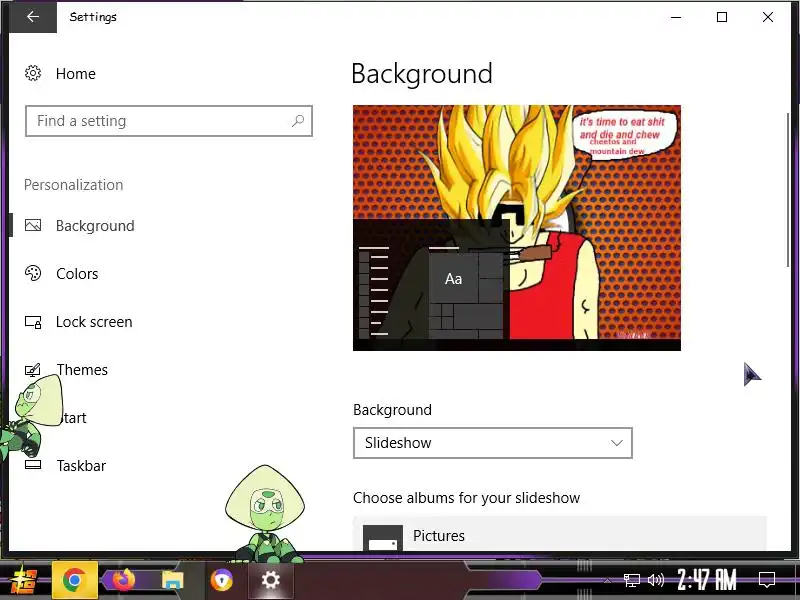This screenshot has width=800, height=600.
Task: Open the Action Center notification icon
Action: click(767, 580)
